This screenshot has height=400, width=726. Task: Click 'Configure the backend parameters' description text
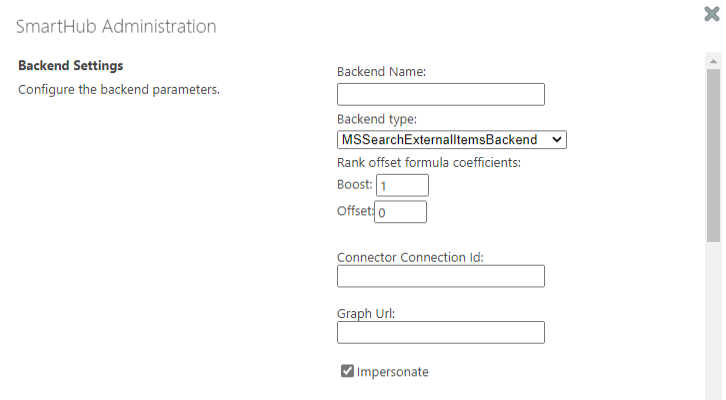pyautogui.click(x=119, y=90)
